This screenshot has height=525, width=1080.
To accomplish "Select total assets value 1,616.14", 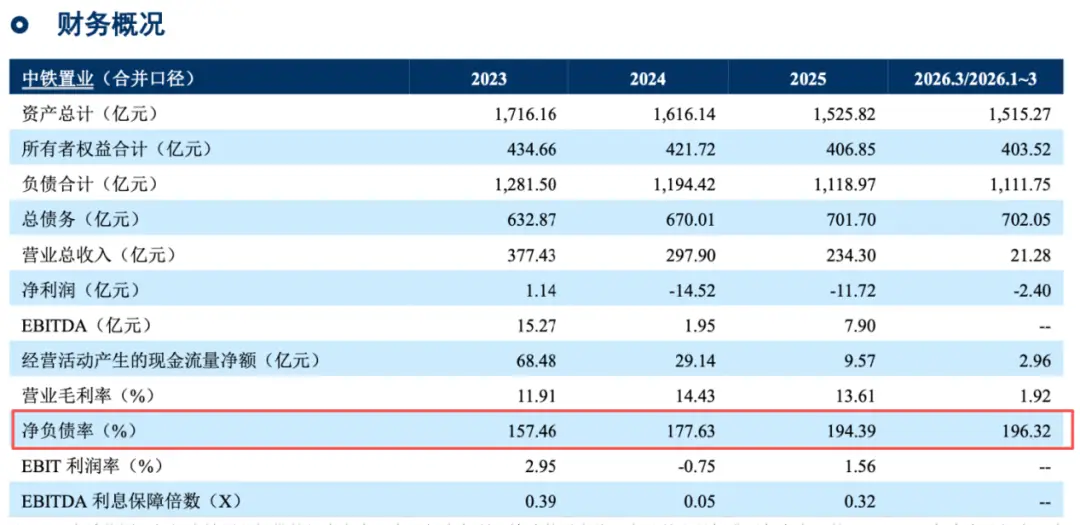I will (x=683, y=114).
